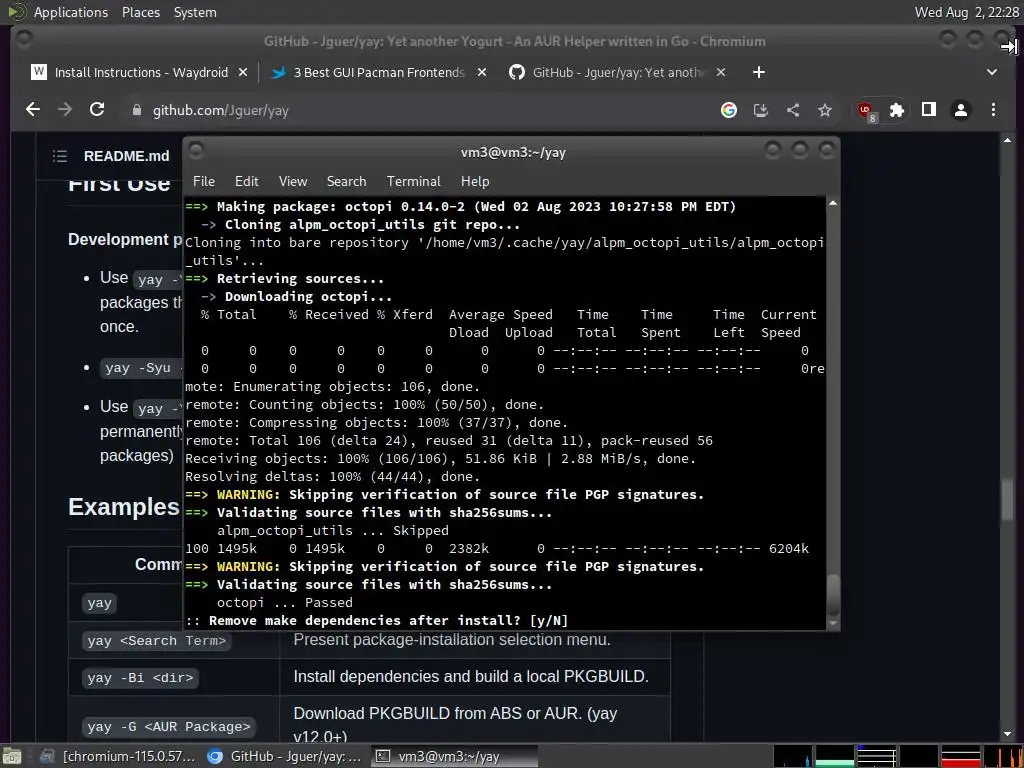Image resolution: width=1024 pixels, height=768 pixels.
Task: Click the README.md heading
Action: (126, 156)
